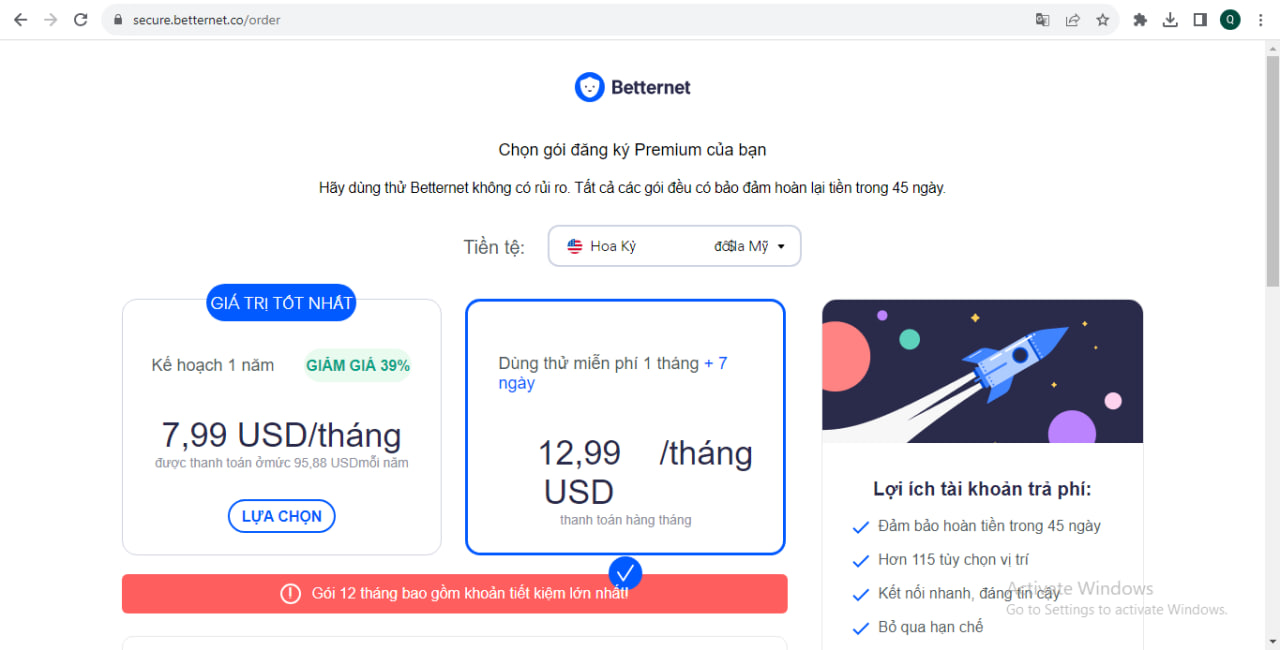This screenshot has height=650, width=1280.
Task: Open the currency dropdown showing Hoa Kỳ
Action: 674,246
